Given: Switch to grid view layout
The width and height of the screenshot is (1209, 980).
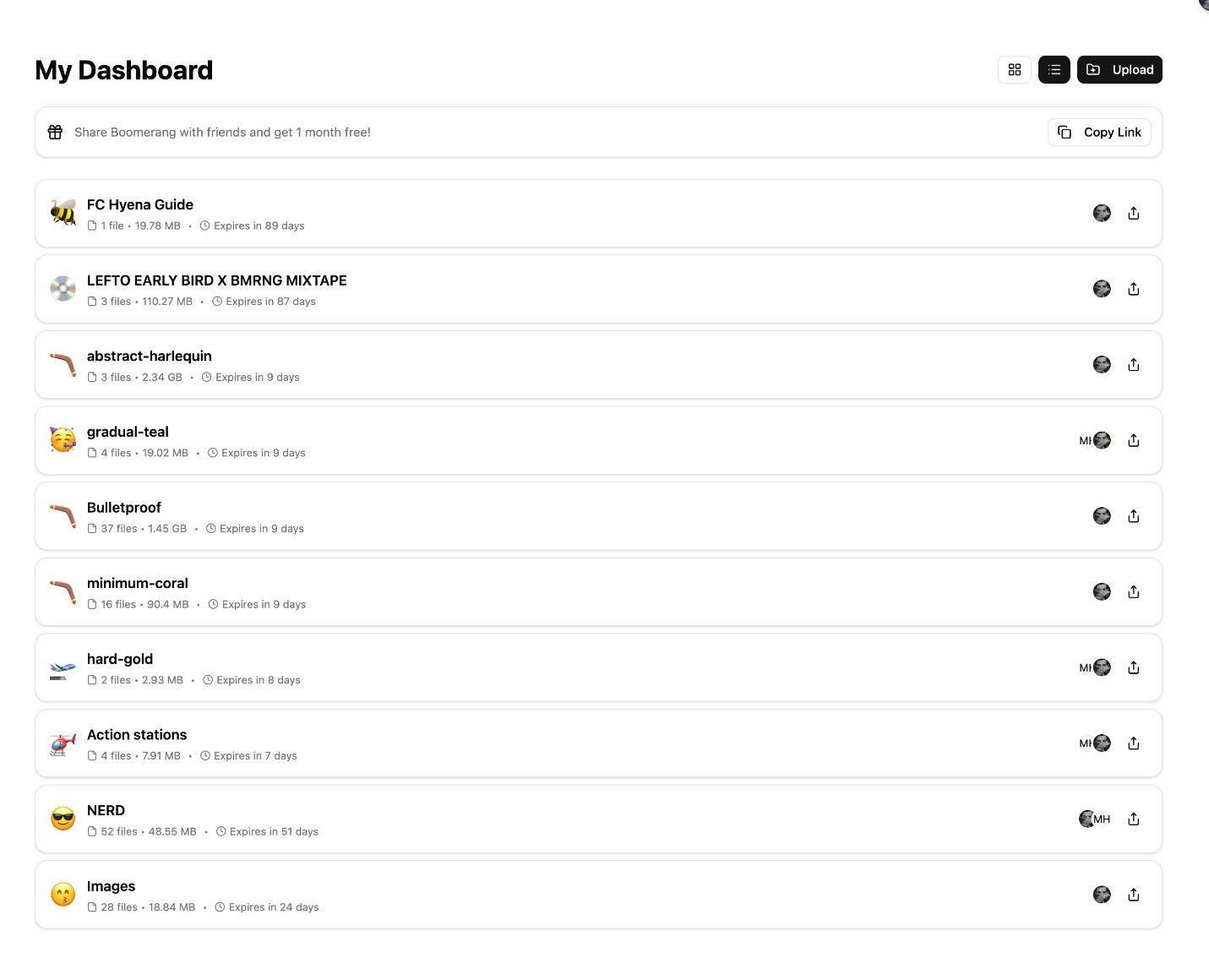Looking at the screenshot, I should coord(1015,69).
